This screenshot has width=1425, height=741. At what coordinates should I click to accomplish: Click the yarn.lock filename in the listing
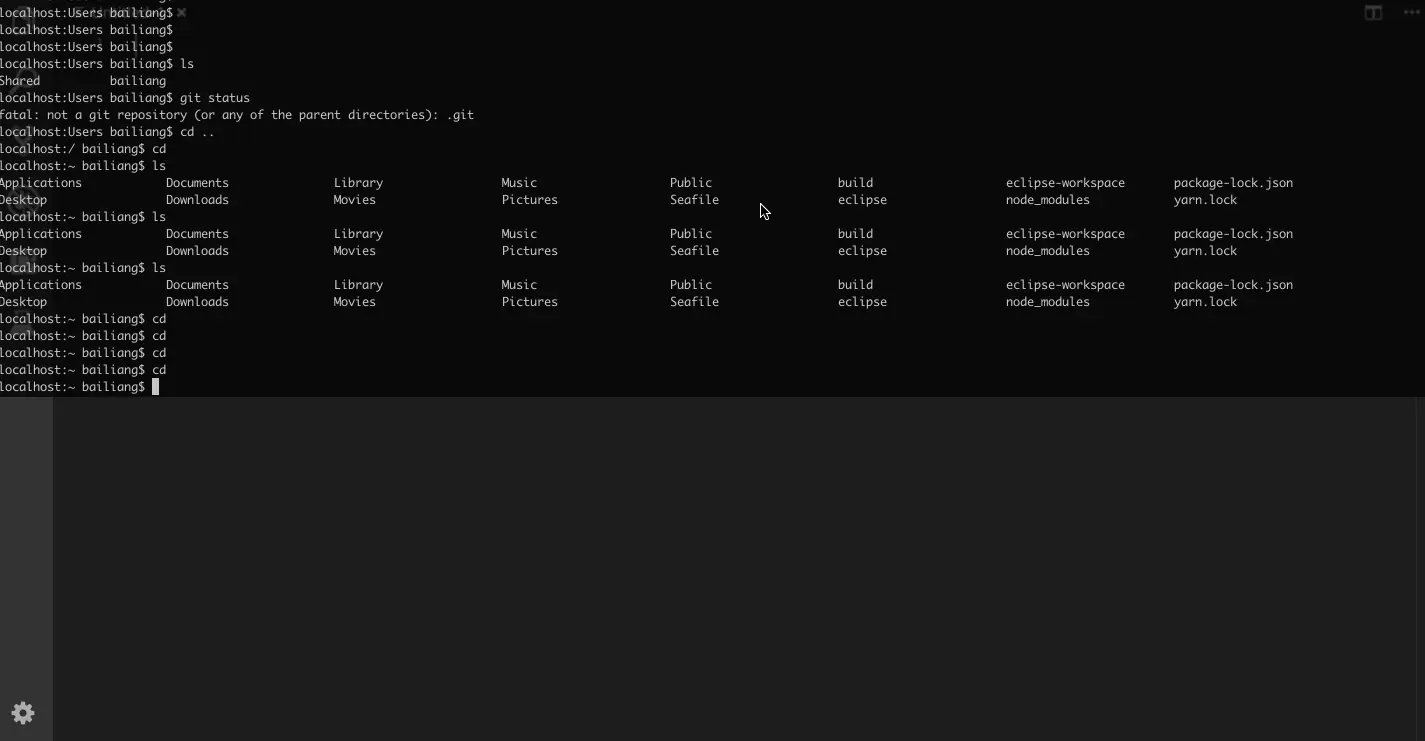tap(1205, 199)
